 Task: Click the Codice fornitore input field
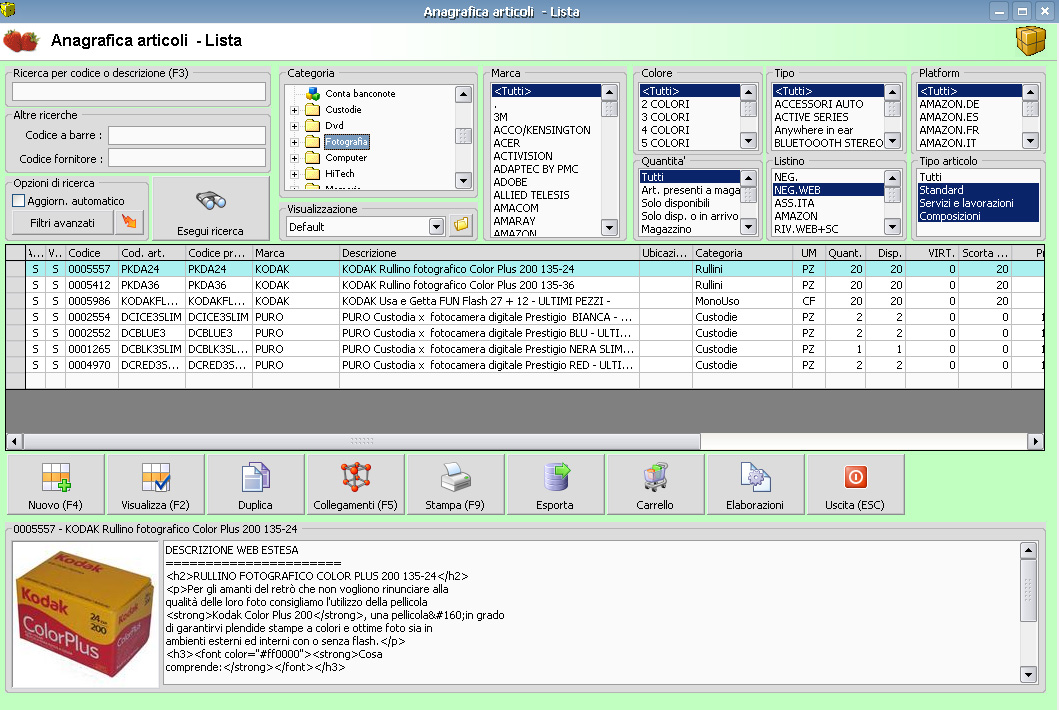(x=187, y=159)
